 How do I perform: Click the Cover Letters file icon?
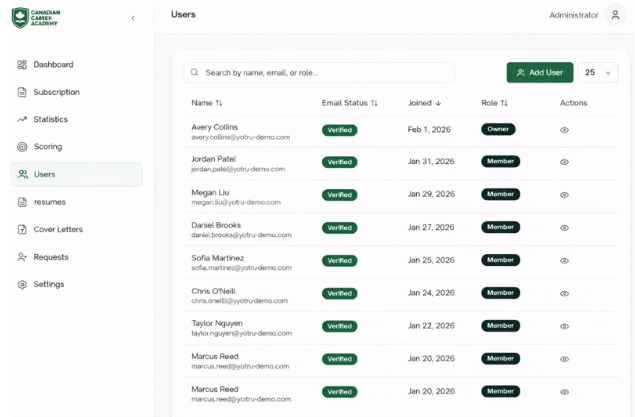(x=22, y=230)
